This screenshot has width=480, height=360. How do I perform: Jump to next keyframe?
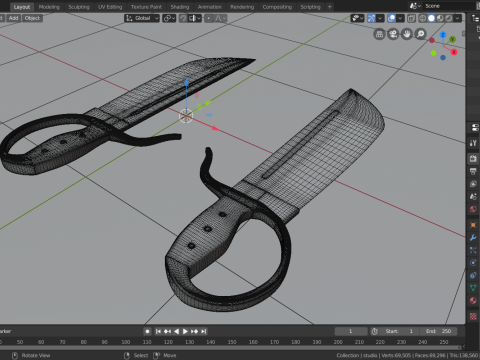[195, 331]
